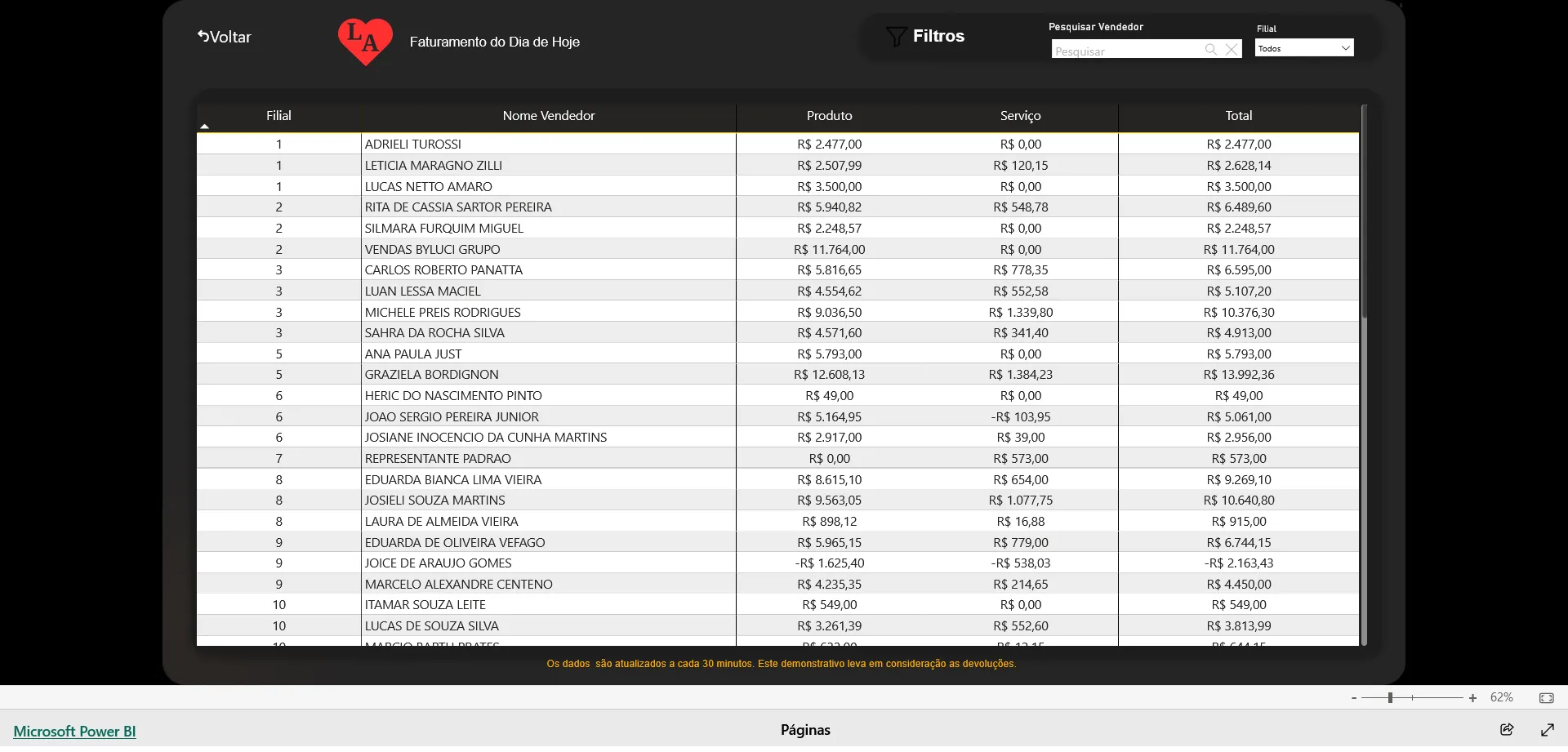
Task: Click the R$ 13.992,36 total value
Action: click(1239, 375)
